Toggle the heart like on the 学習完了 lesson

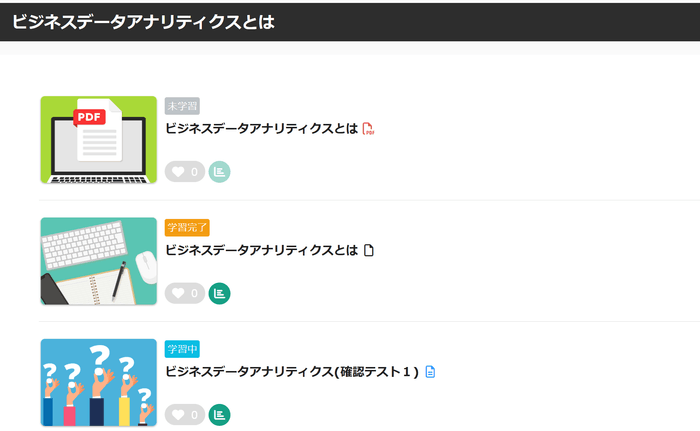[x=179, y=293]
